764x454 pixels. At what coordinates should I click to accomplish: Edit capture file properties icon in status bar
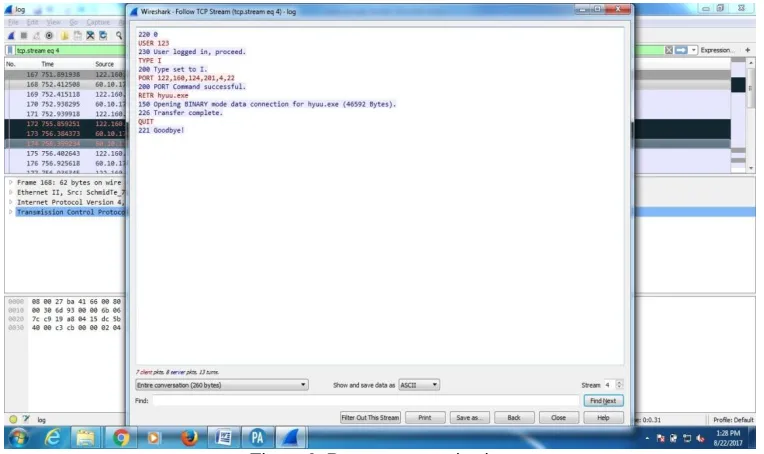click(x=26, y=419)
